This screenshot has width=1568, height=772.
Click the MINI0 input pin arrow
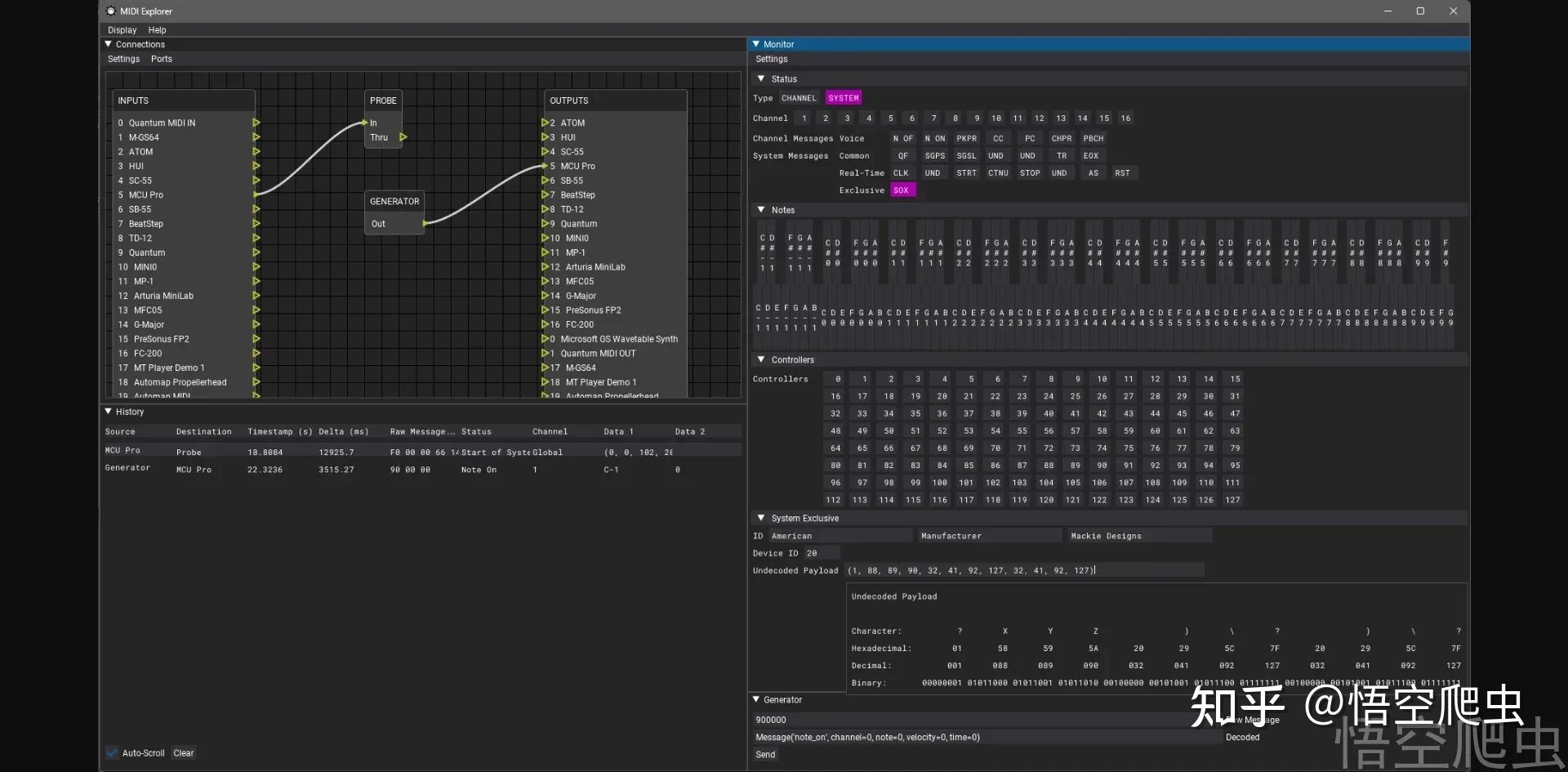tap(256, 266)
